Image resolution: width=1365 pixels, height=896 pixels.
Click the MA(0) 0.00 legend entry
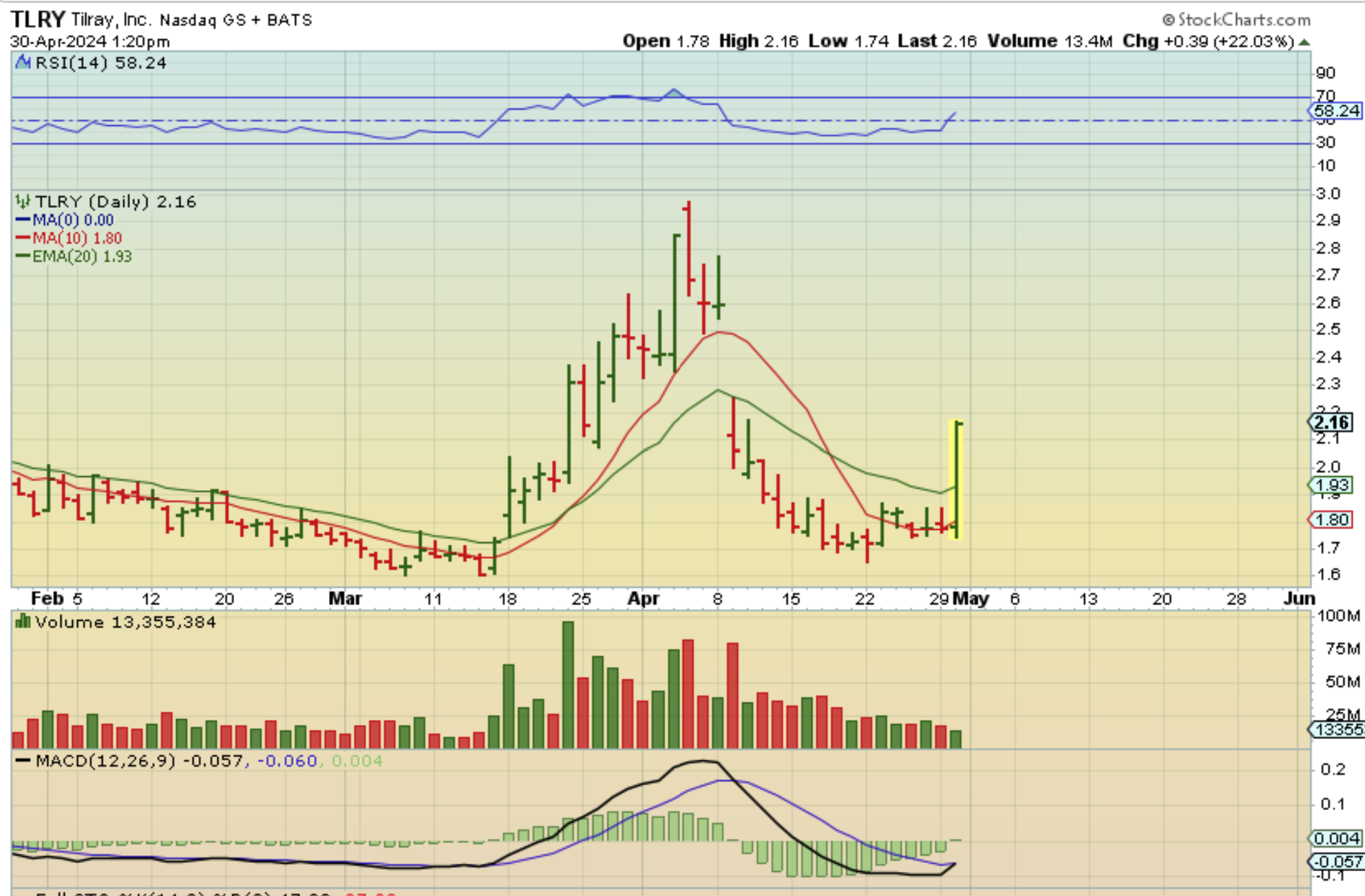click(x=72, y=220)
